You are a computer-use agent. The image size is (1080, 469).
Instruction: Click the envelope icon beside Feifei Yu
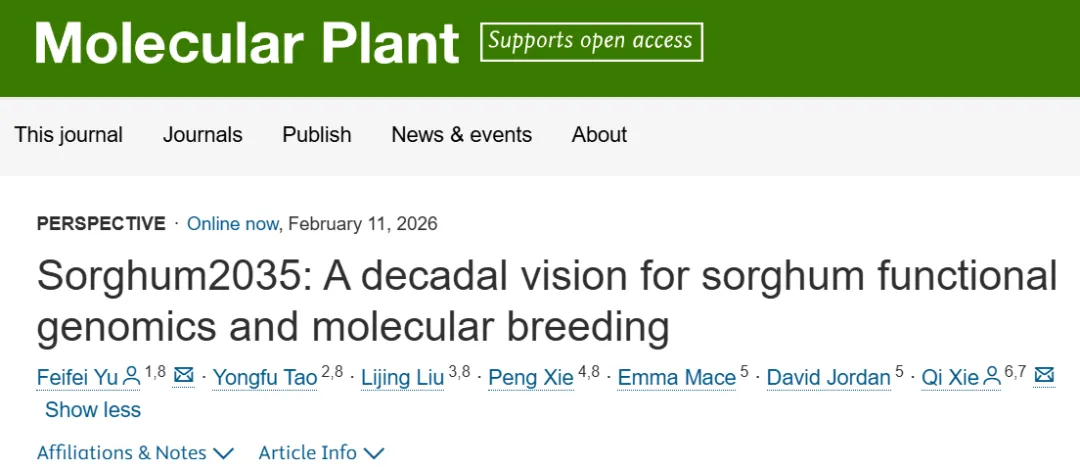click(x=184, y=376)
